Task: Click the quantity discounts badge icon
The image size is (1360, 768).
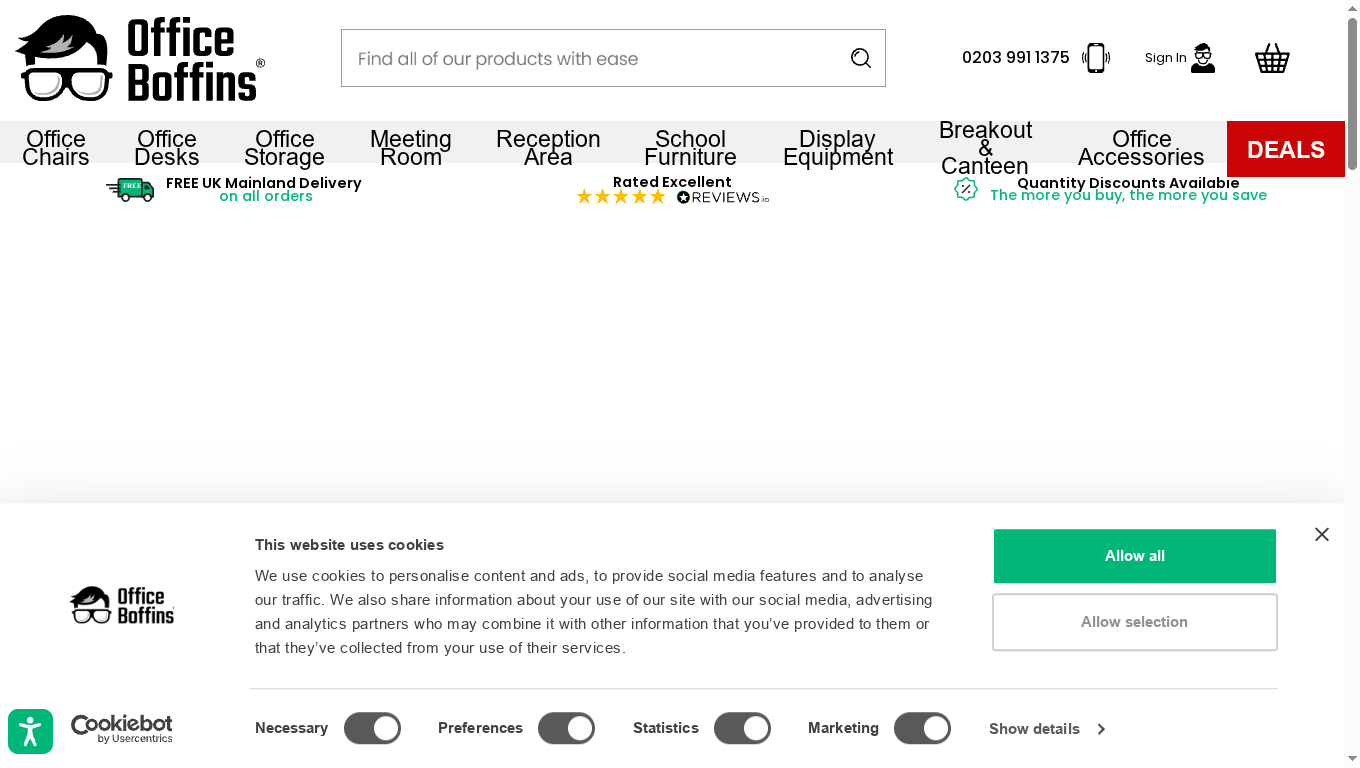Action: click(966, 188)
